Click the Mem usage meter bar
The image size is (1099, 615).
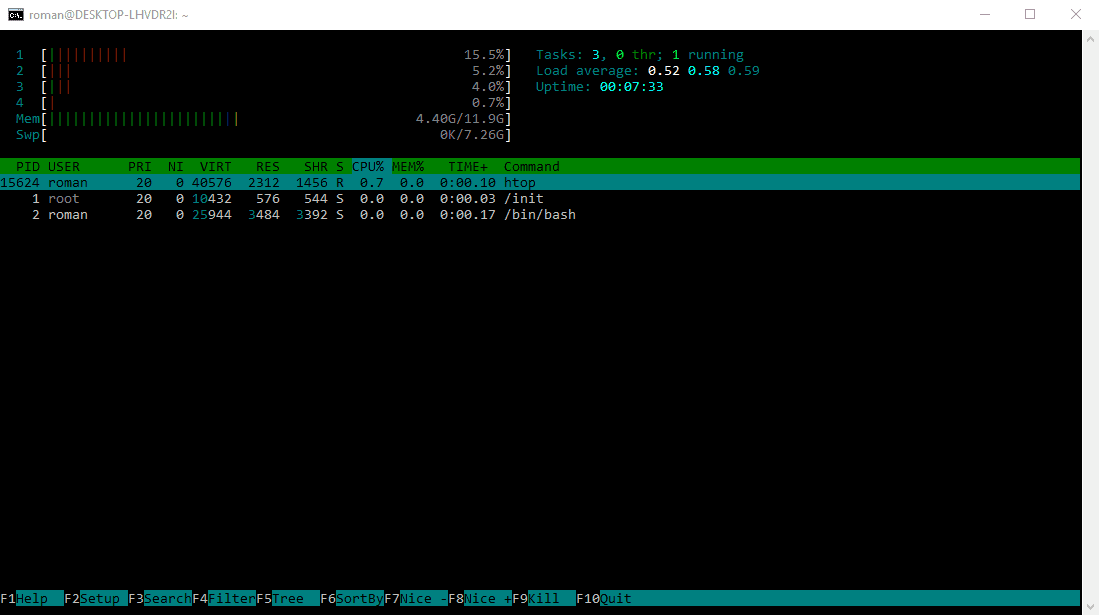[x=276, y=119]
